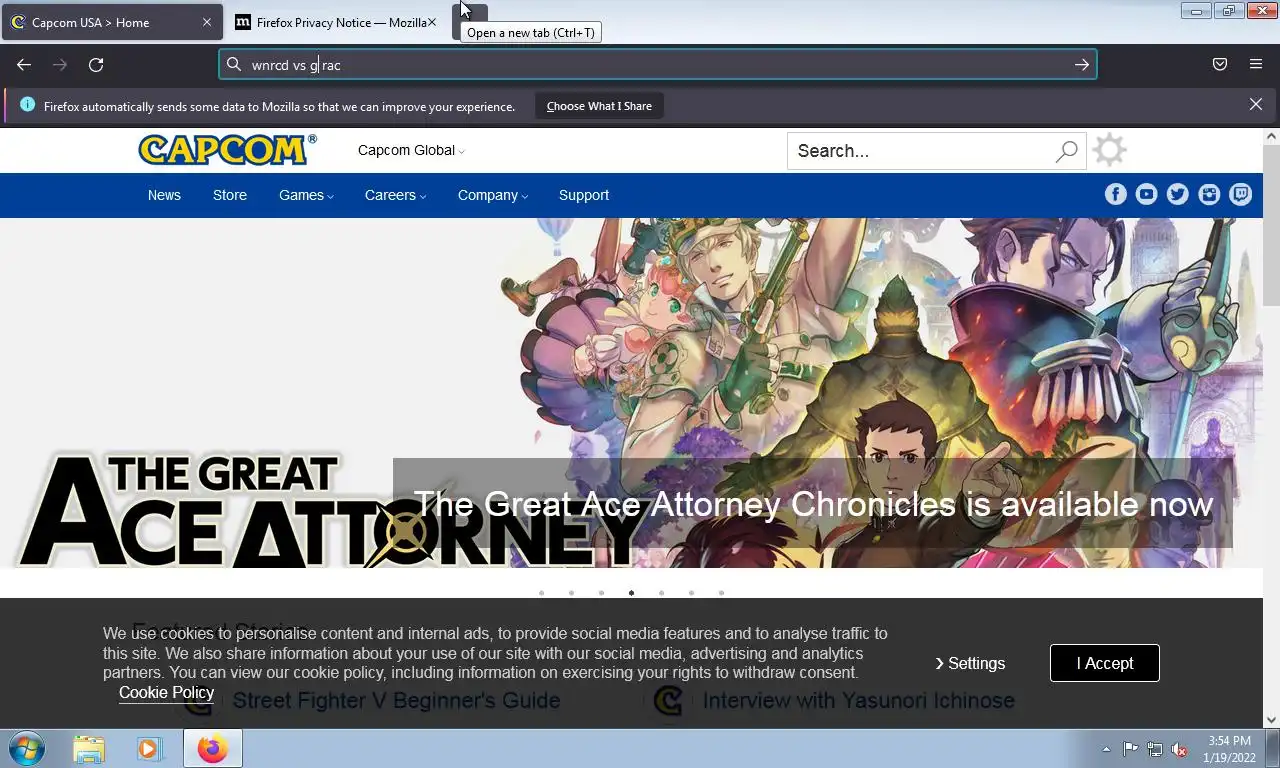Open the Pocket save icon in toolbar
Viewport: 1280px width, 768px height.
1220,65
